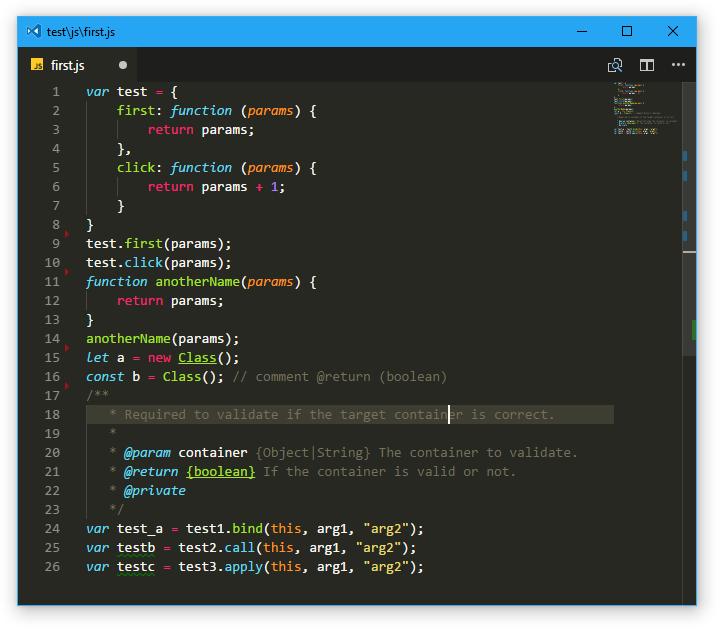
Task: Click line number 1 in the gutter
Action: pos(56,92)
